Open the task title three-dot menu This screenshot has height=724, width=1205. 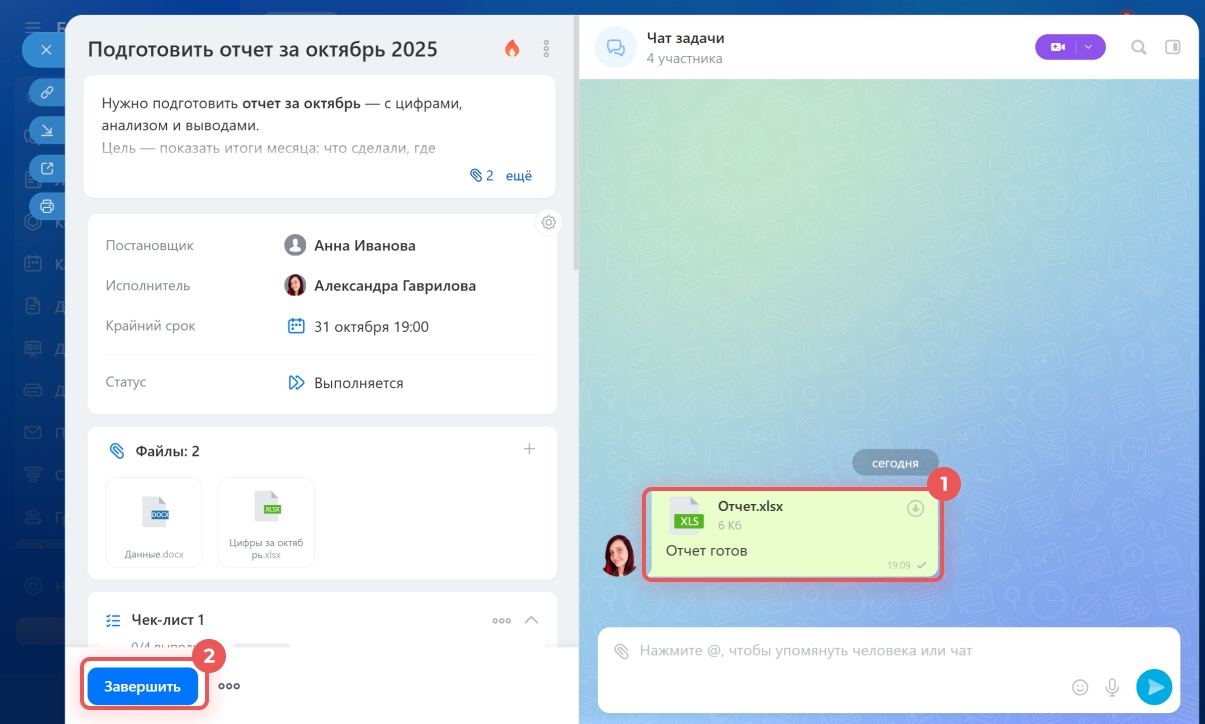point(546,48)
